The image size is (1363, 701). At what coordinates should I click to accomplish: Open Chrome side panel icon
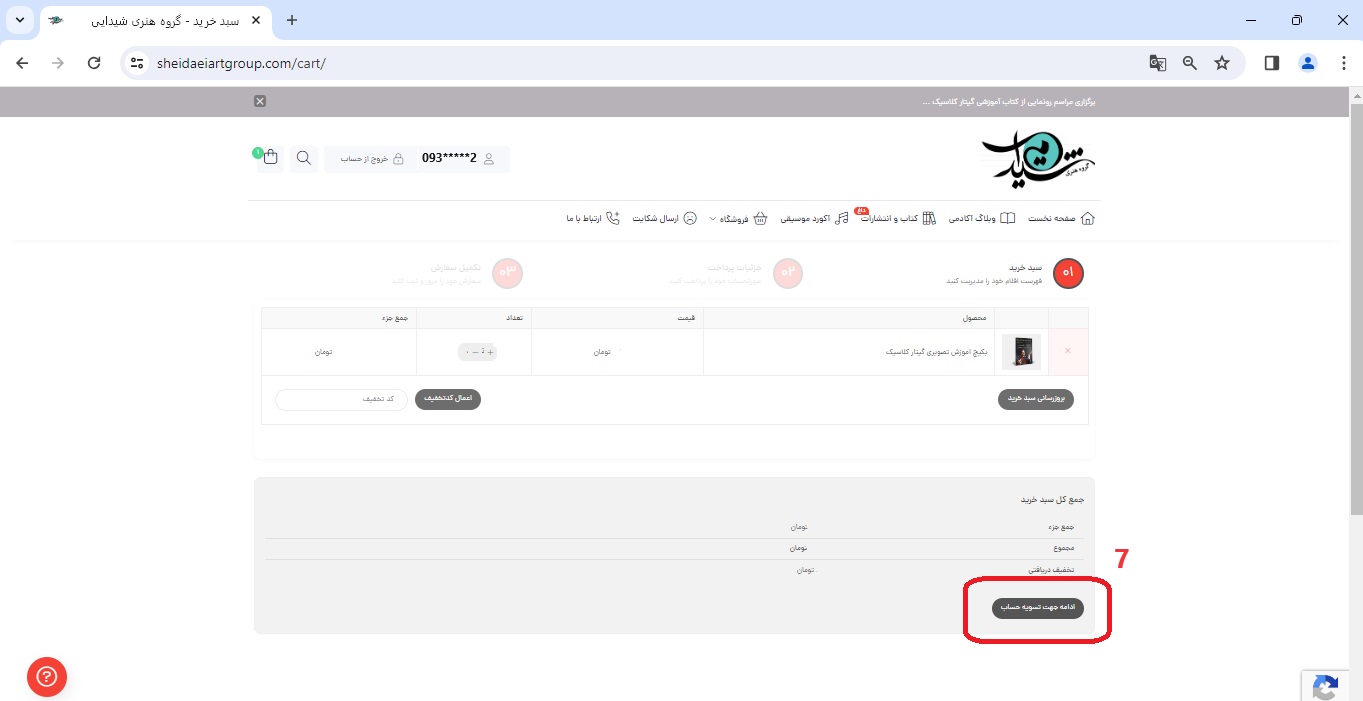pyautogui.click(x=1272, y=63)
